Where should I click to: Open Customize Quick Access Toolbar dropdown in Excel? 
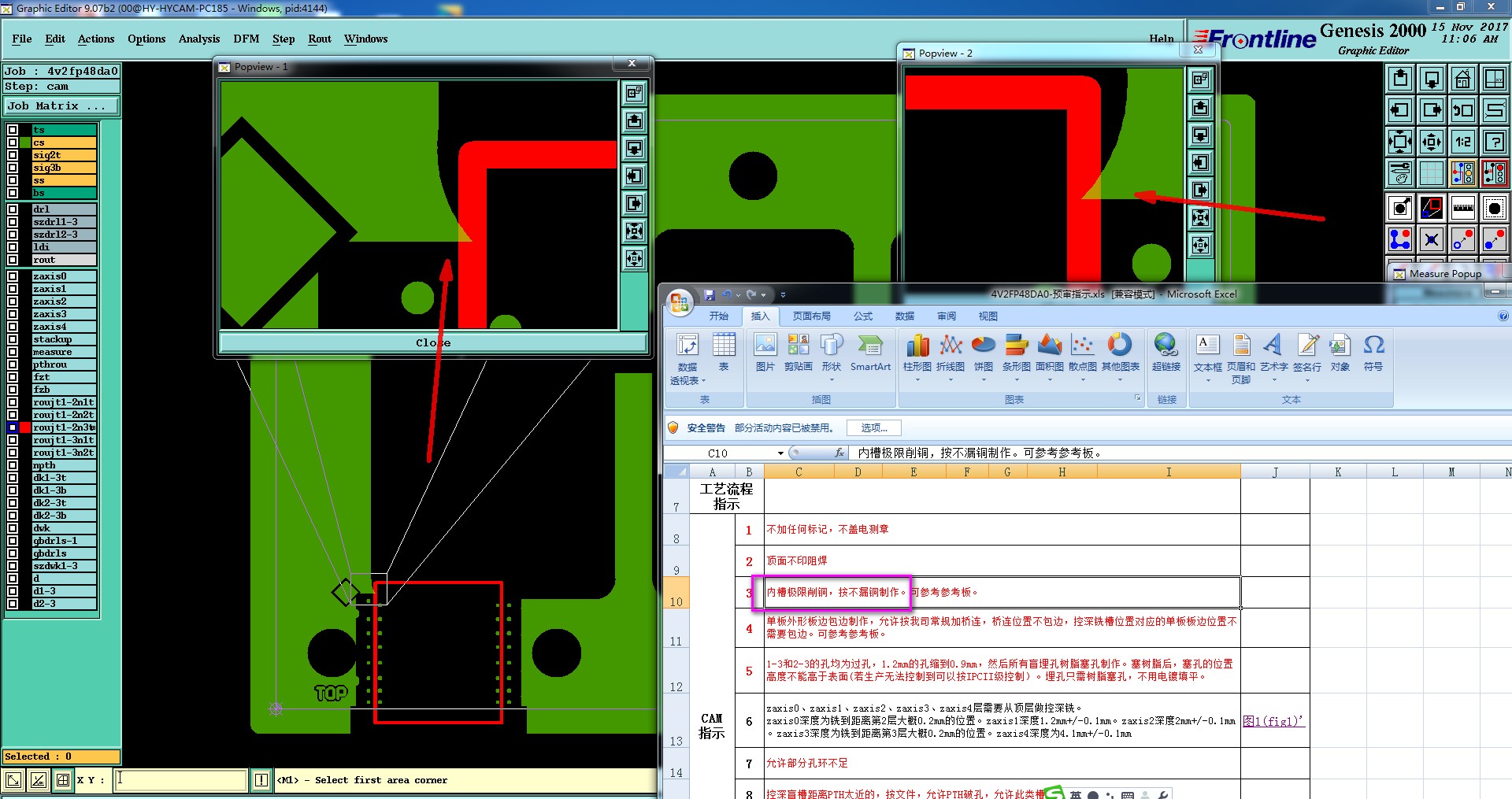pos(783,295)
